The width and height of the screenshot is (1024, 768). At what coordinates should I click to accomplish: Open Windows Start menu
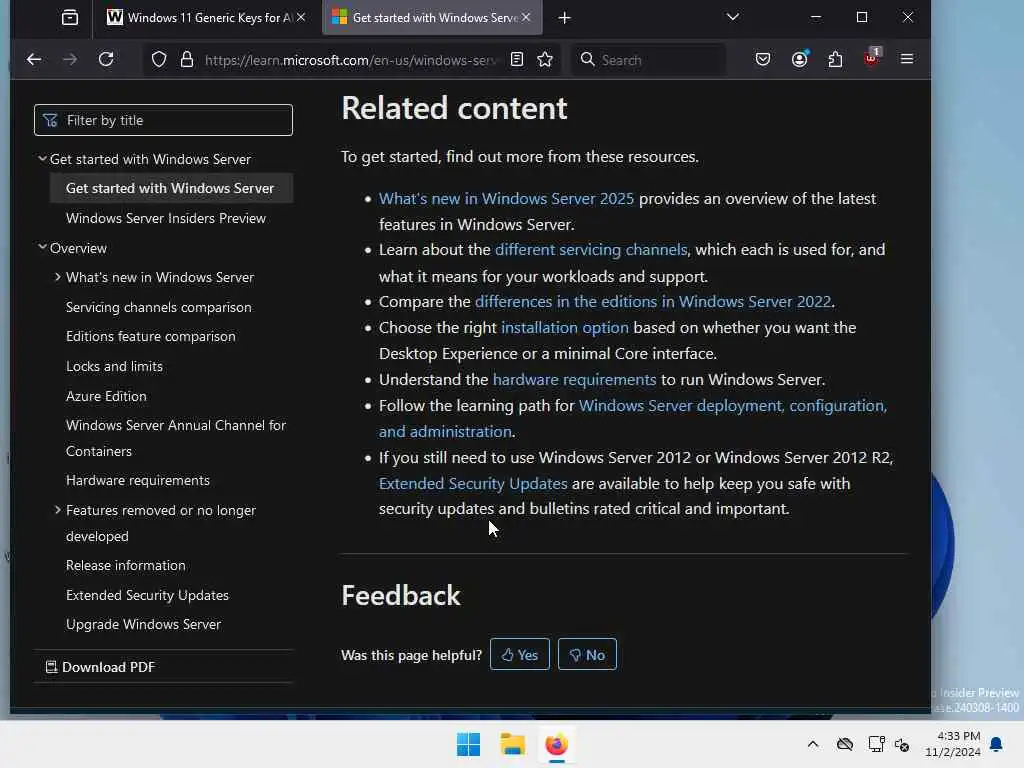coord(468,744)
